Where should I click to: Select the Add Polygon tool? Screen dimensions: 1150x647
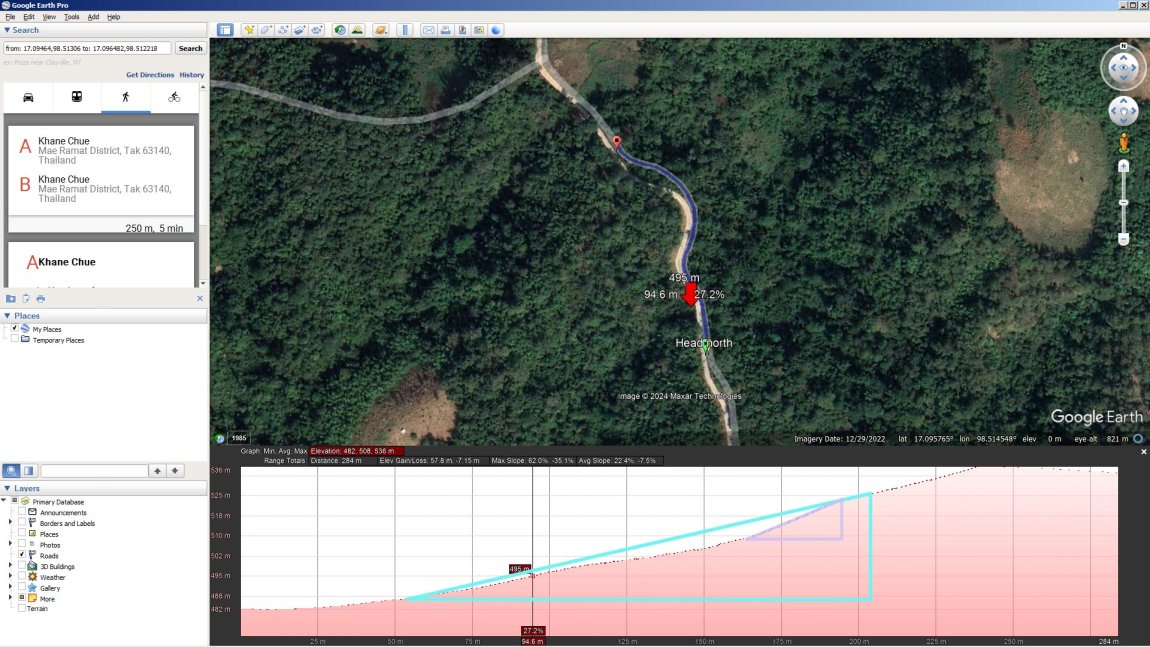click(x=266, y=30)
